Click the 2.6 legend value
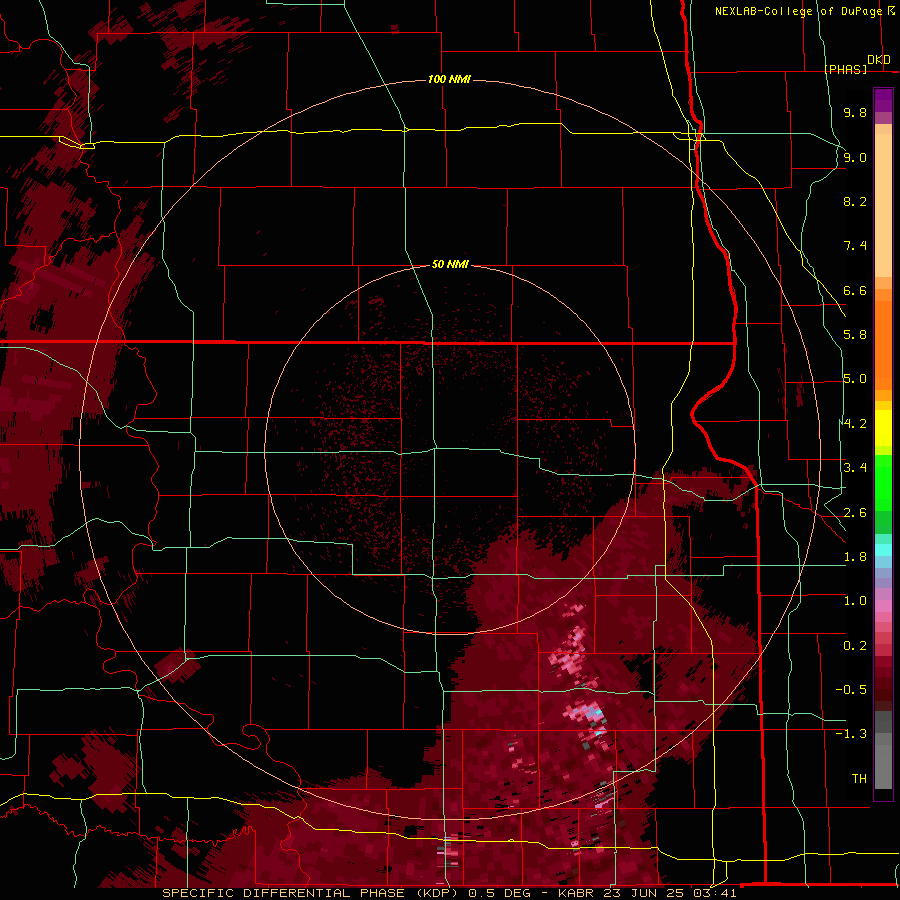The width and height of the screenshot is (900, 900). (855, 513)
